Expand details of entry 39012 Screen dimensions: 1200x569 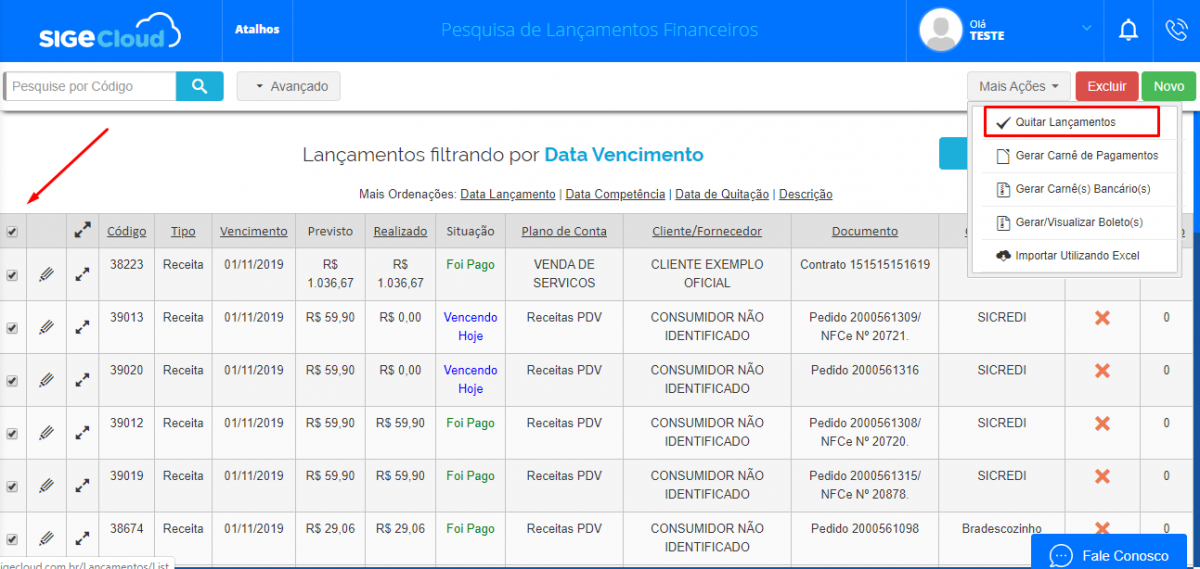[83, 433]
